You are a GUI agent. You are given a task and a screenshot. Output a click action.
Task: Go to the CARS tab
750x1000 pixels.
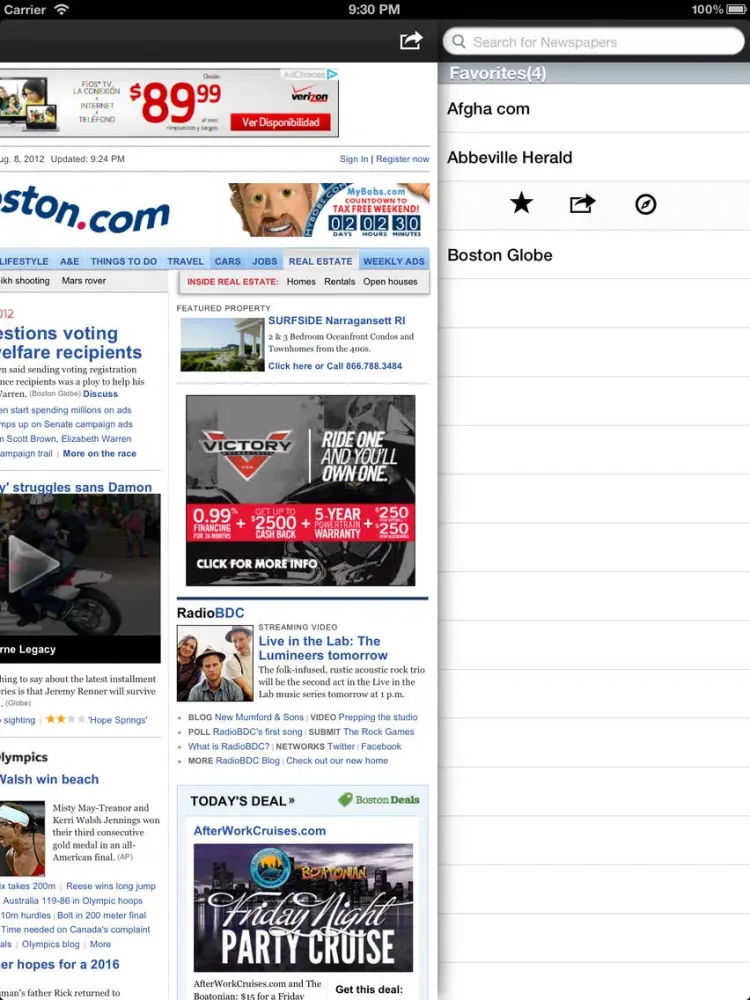pos(228,261)
